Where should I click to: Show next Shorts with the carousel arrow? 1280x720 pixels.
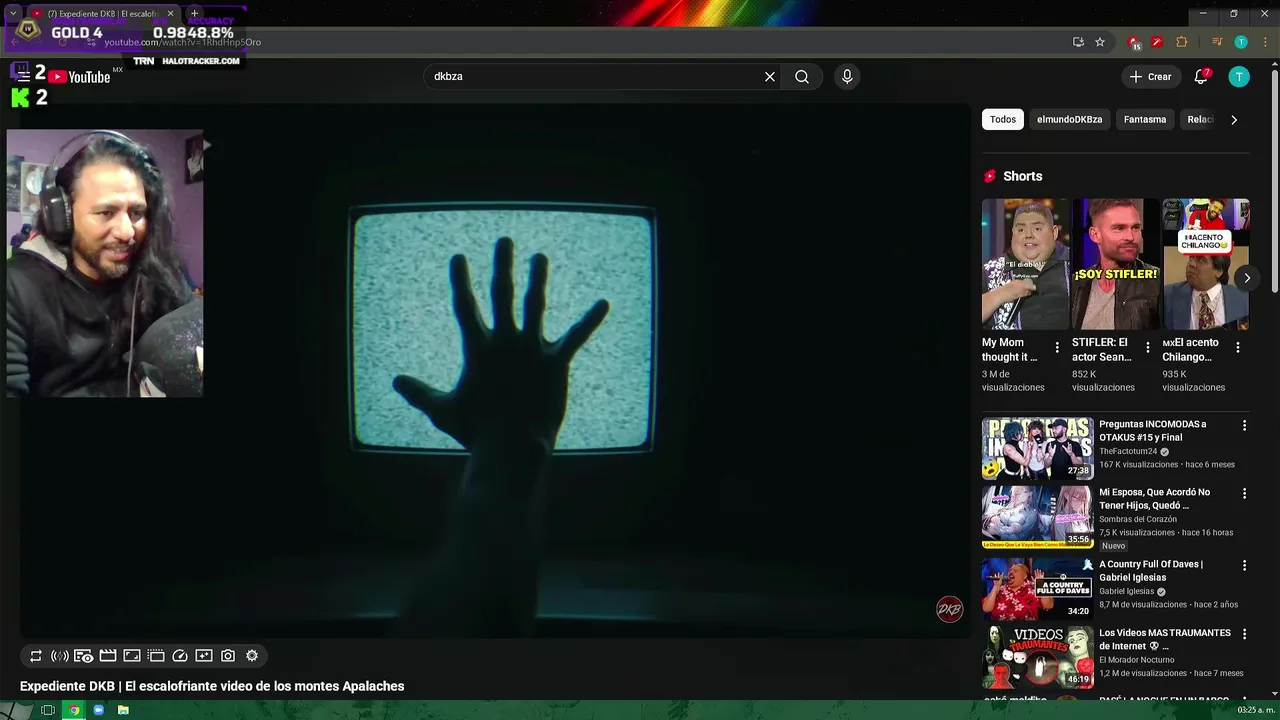[x=1247, y=278]
